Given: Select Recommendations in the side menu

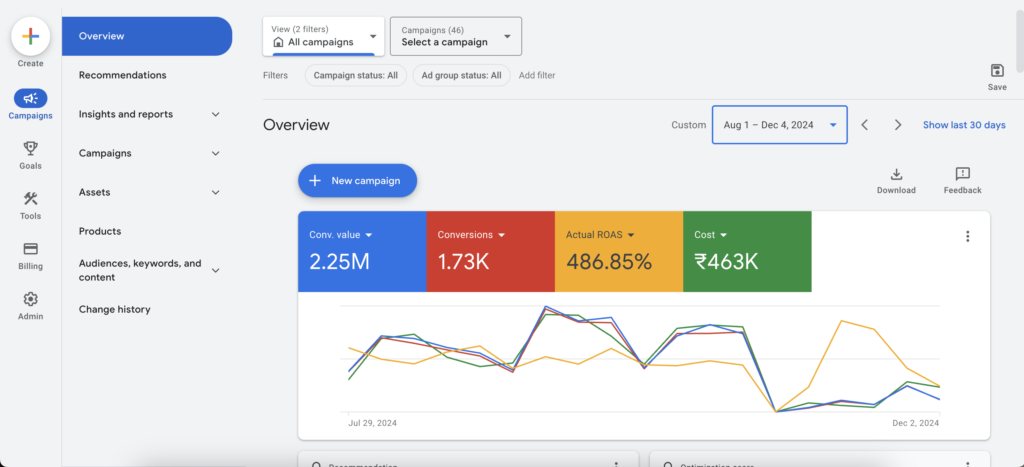Looking at the screenshot, I should tap(123, 75).
